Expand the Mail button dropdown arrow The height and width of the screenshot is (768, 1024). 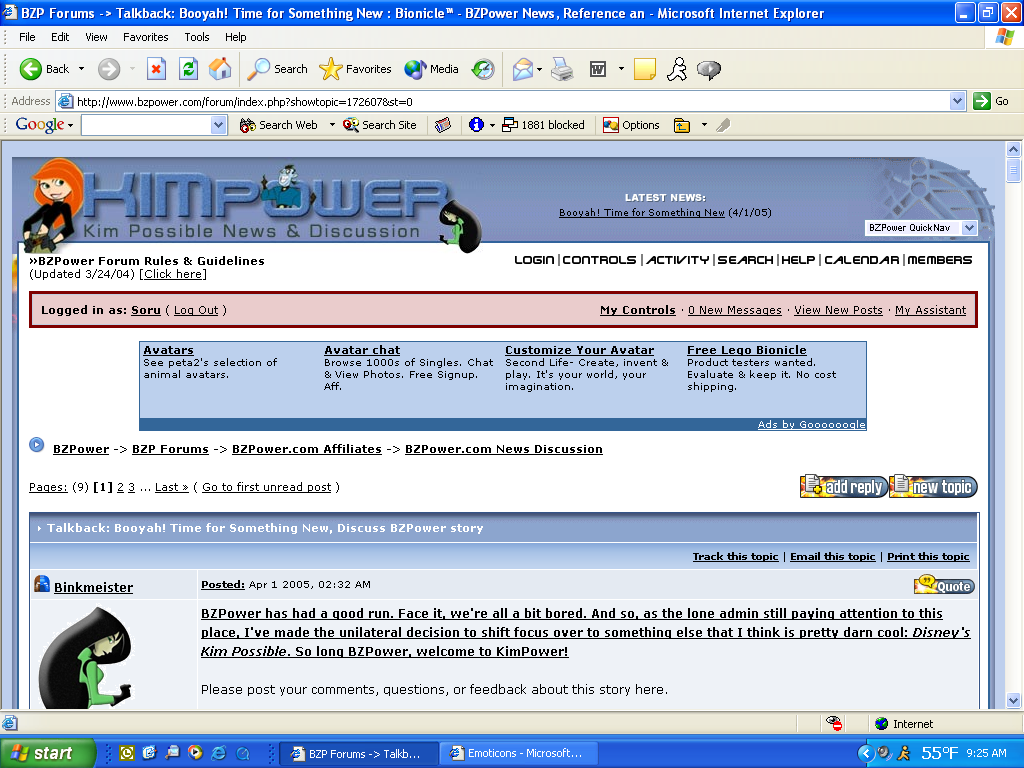[x=539, y=69]
